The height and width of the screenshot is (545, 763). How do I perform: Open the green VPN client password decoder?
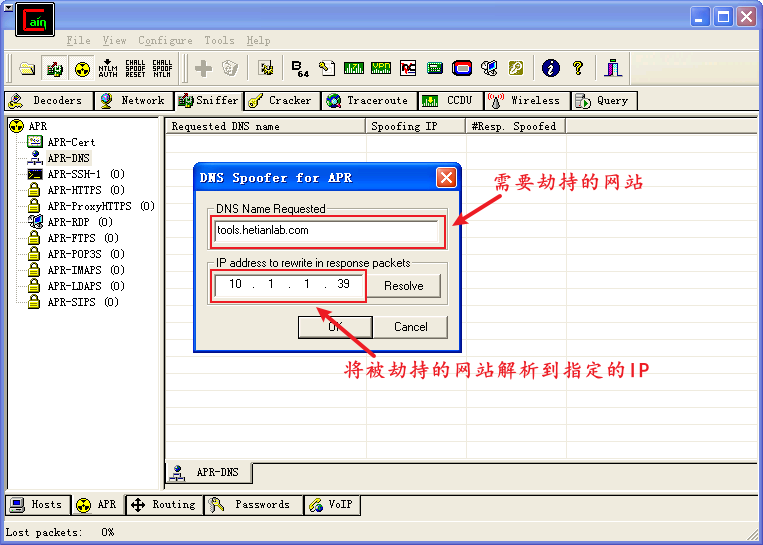[x=381, y=68]
